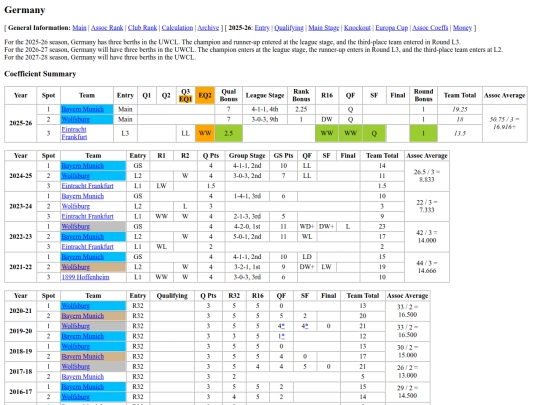Select the '4-2-0, 1st' Group Stage cell
Viewport: 540px width, 405px height.
click(x=247, y=226)
